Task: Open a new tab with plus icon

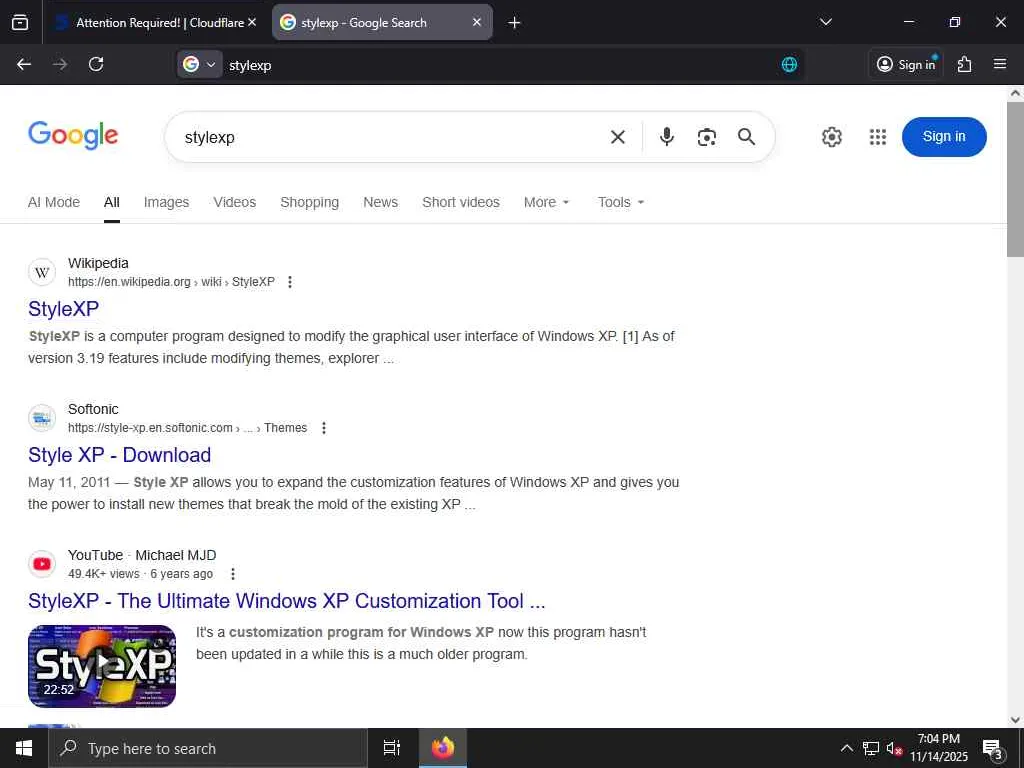Action: [515, 23]
